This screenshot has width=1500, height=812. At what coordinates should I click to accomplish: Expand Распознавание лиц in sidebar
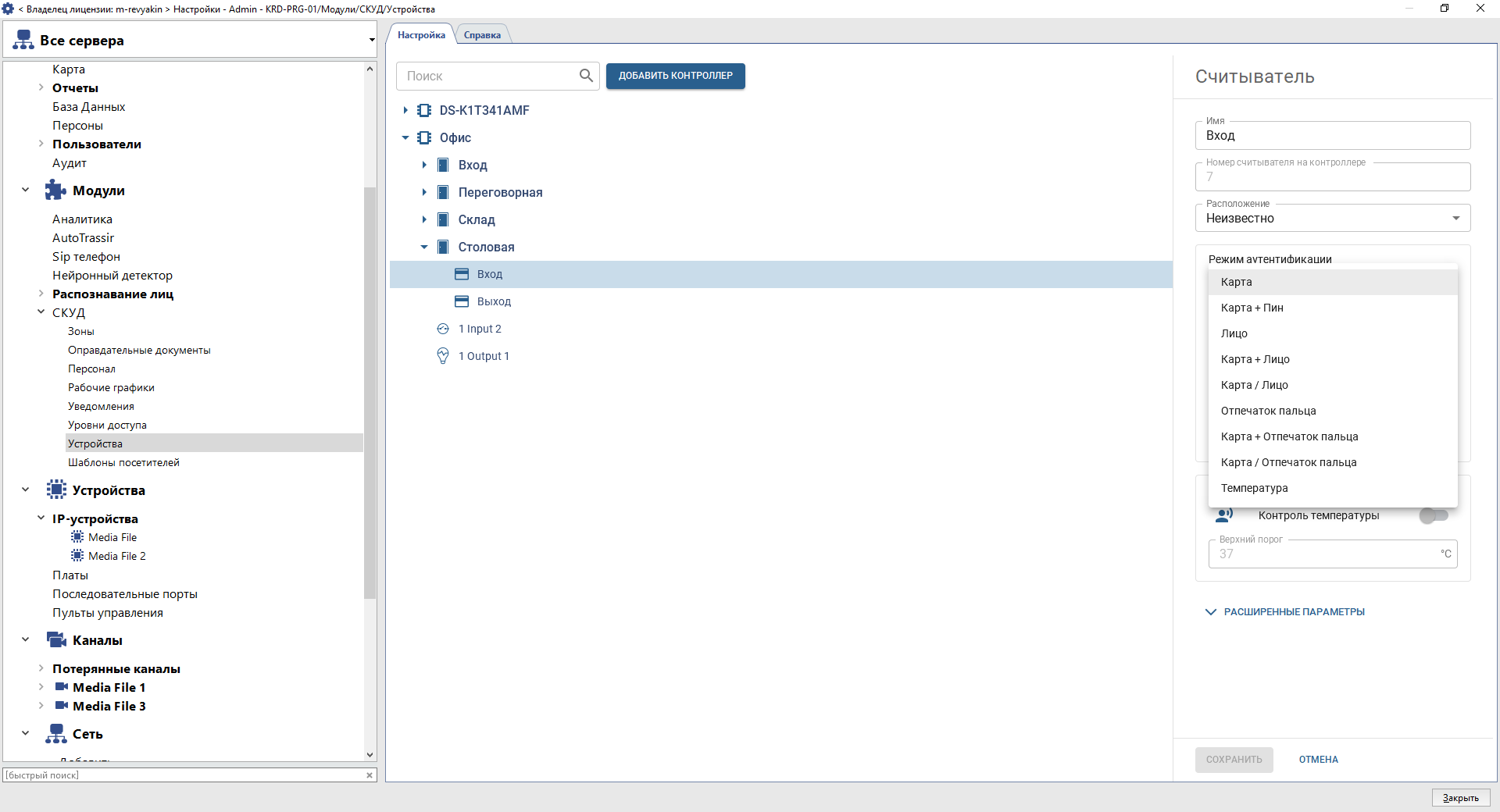coord(41,294)
